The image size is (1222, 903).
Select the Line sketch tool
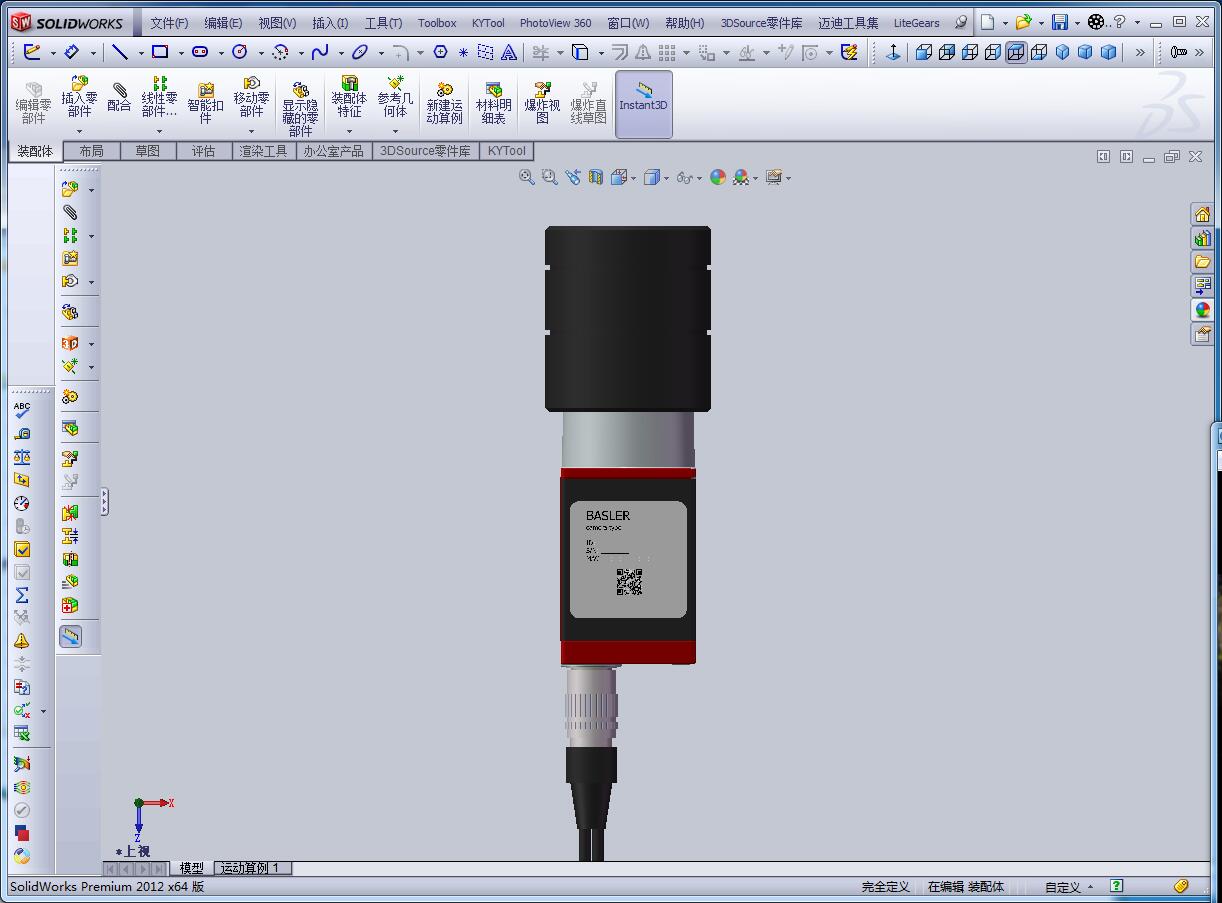click(x=119, y=52)
